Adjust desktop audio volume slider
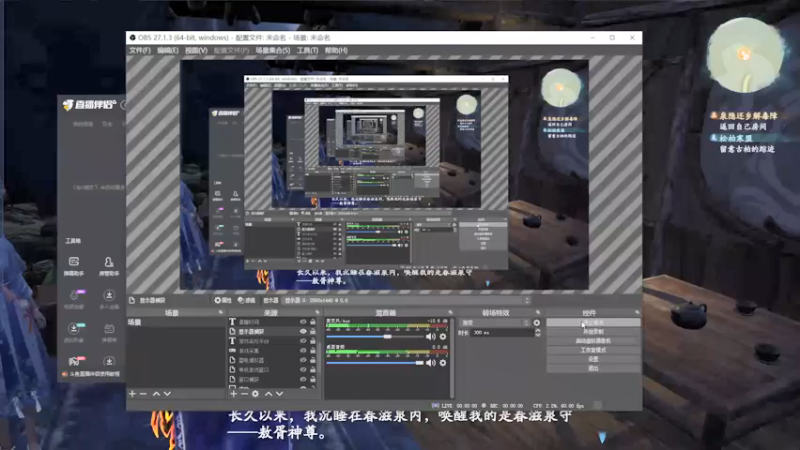Image resolution: width=800 pixels, height=450 pixels. 419,363
